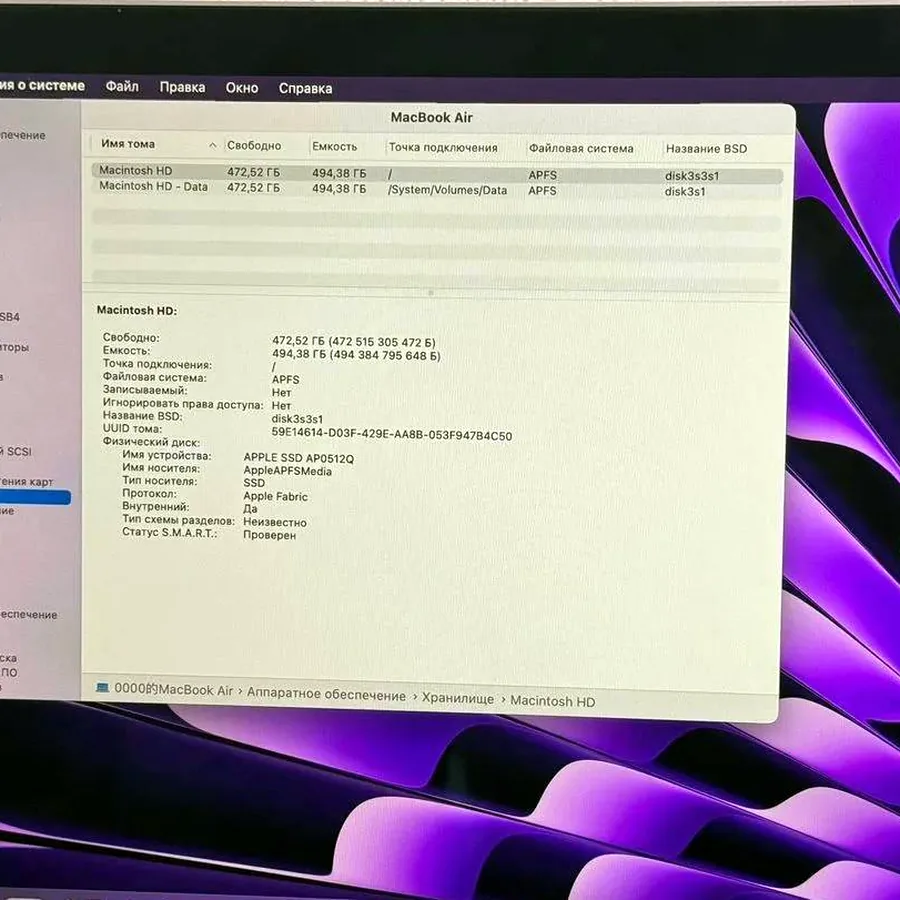Click the device name APPLE SSD AP0512Q

[x=298, y=458]
